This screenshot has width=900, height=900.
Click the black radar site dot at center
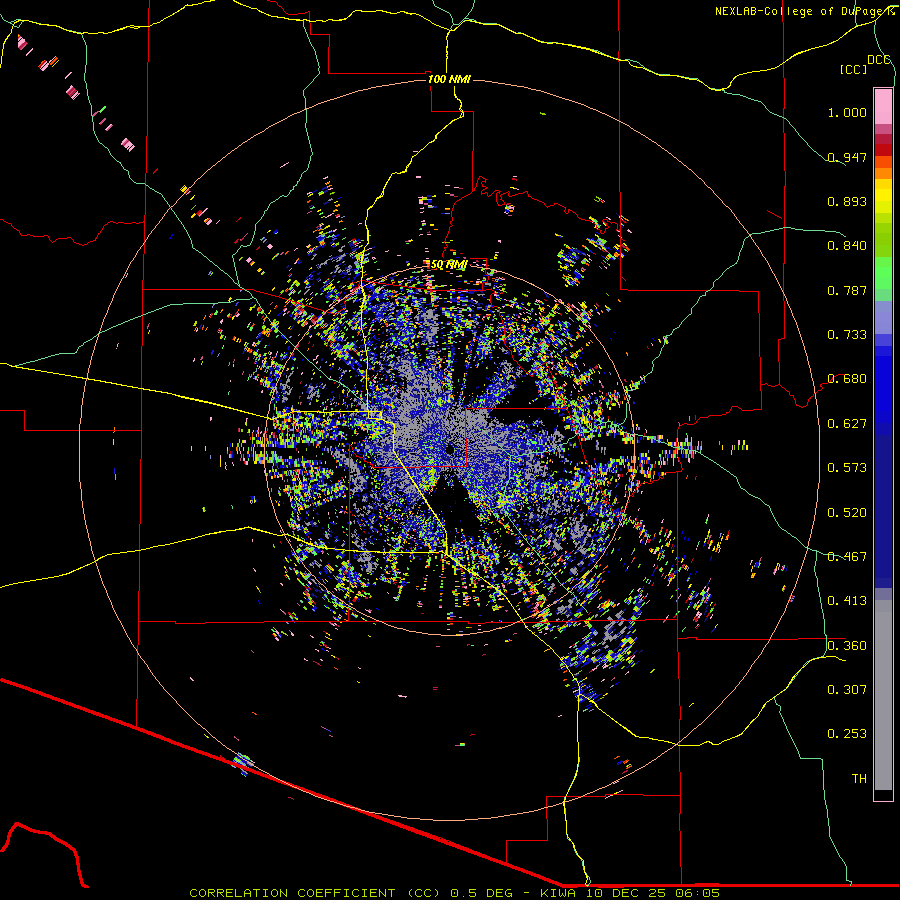coord(450,449)
